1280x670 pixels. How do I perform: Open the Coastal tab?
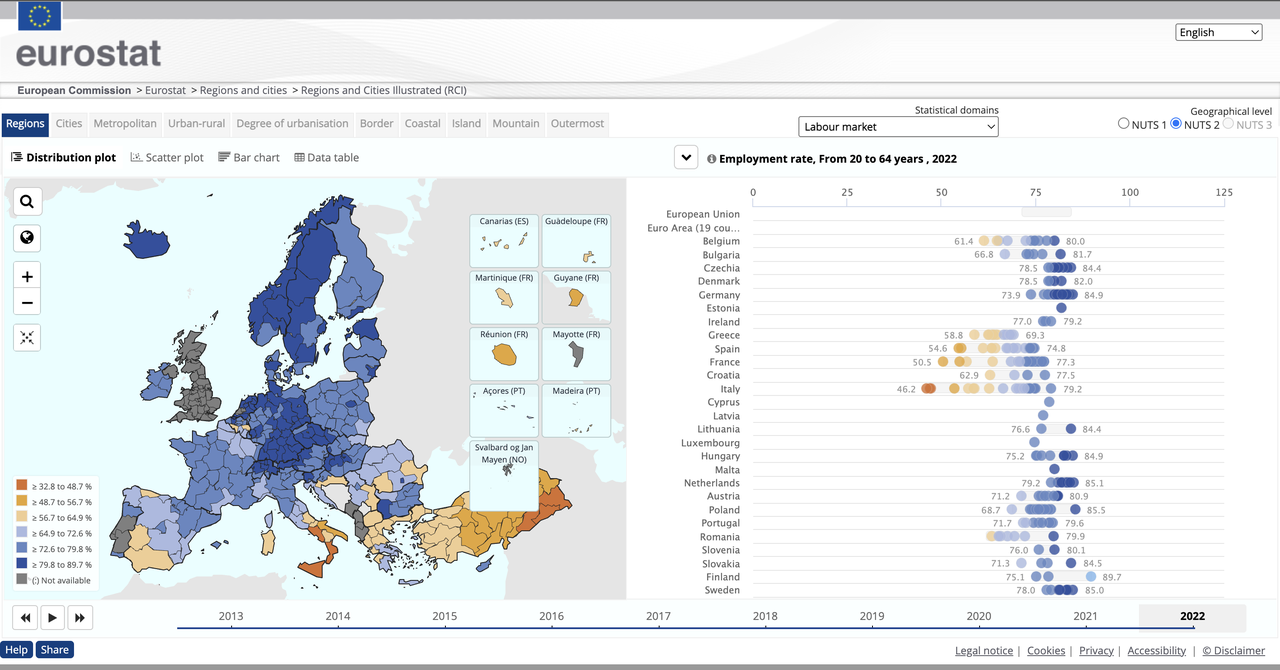(x=423, y=124)
